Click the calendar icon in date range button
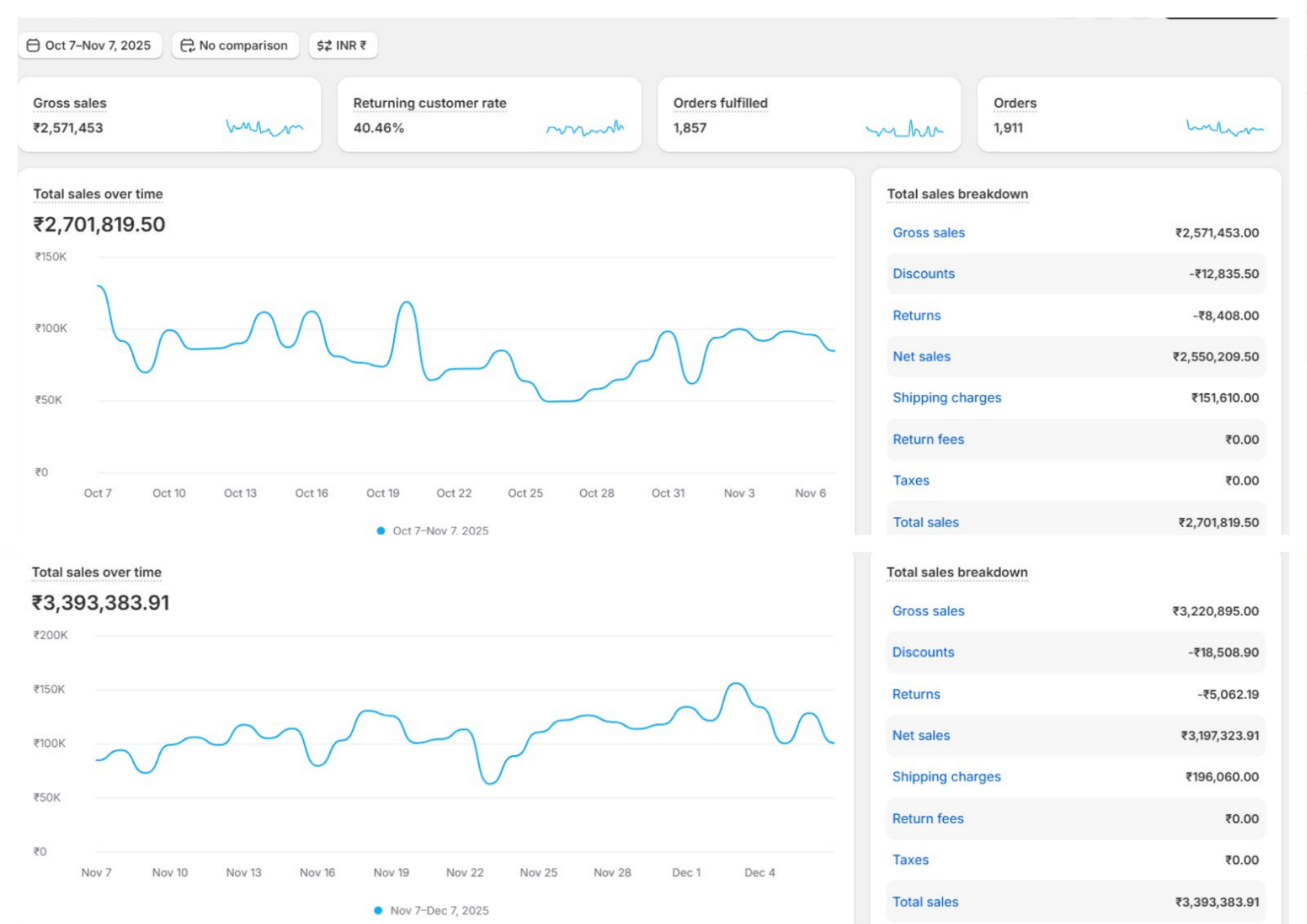The image size is (1307, 924). point(33,45)
